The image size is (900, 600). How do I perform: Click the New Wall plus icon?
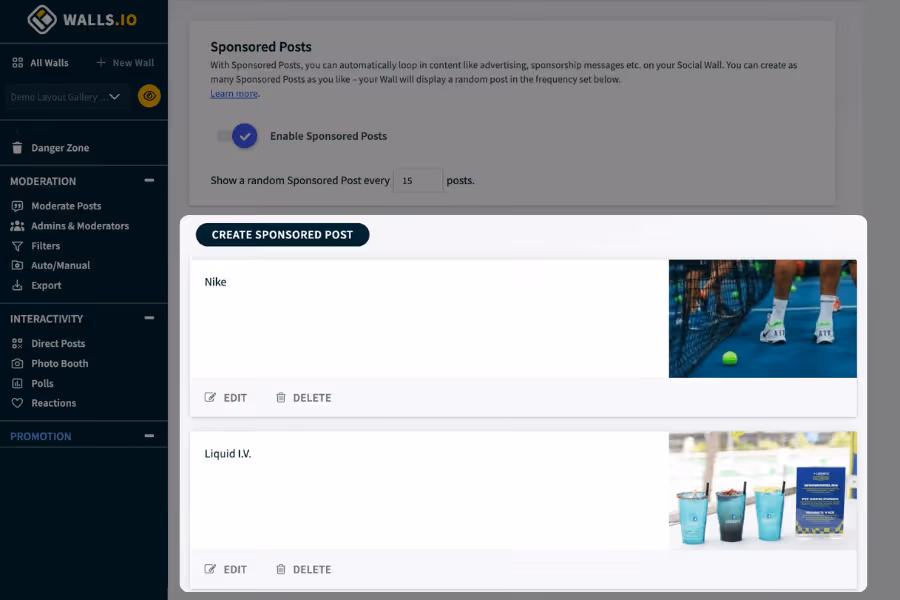pyautogui.click(x=101, y=62)
